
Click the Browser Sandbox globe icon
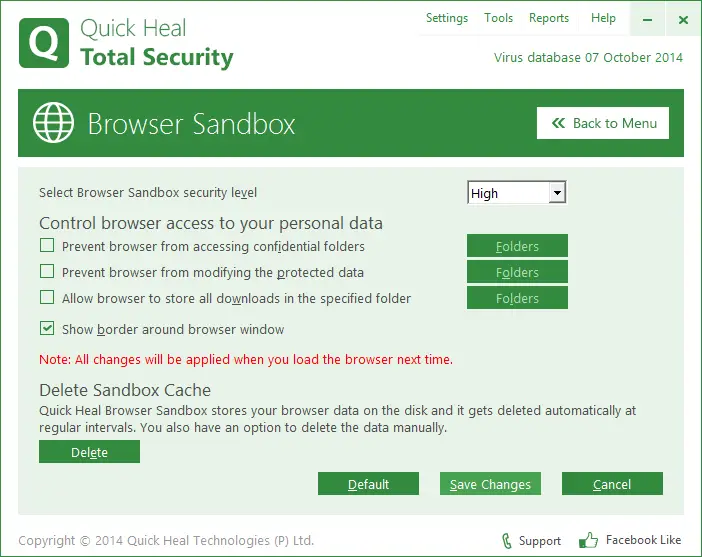(54, 123)
